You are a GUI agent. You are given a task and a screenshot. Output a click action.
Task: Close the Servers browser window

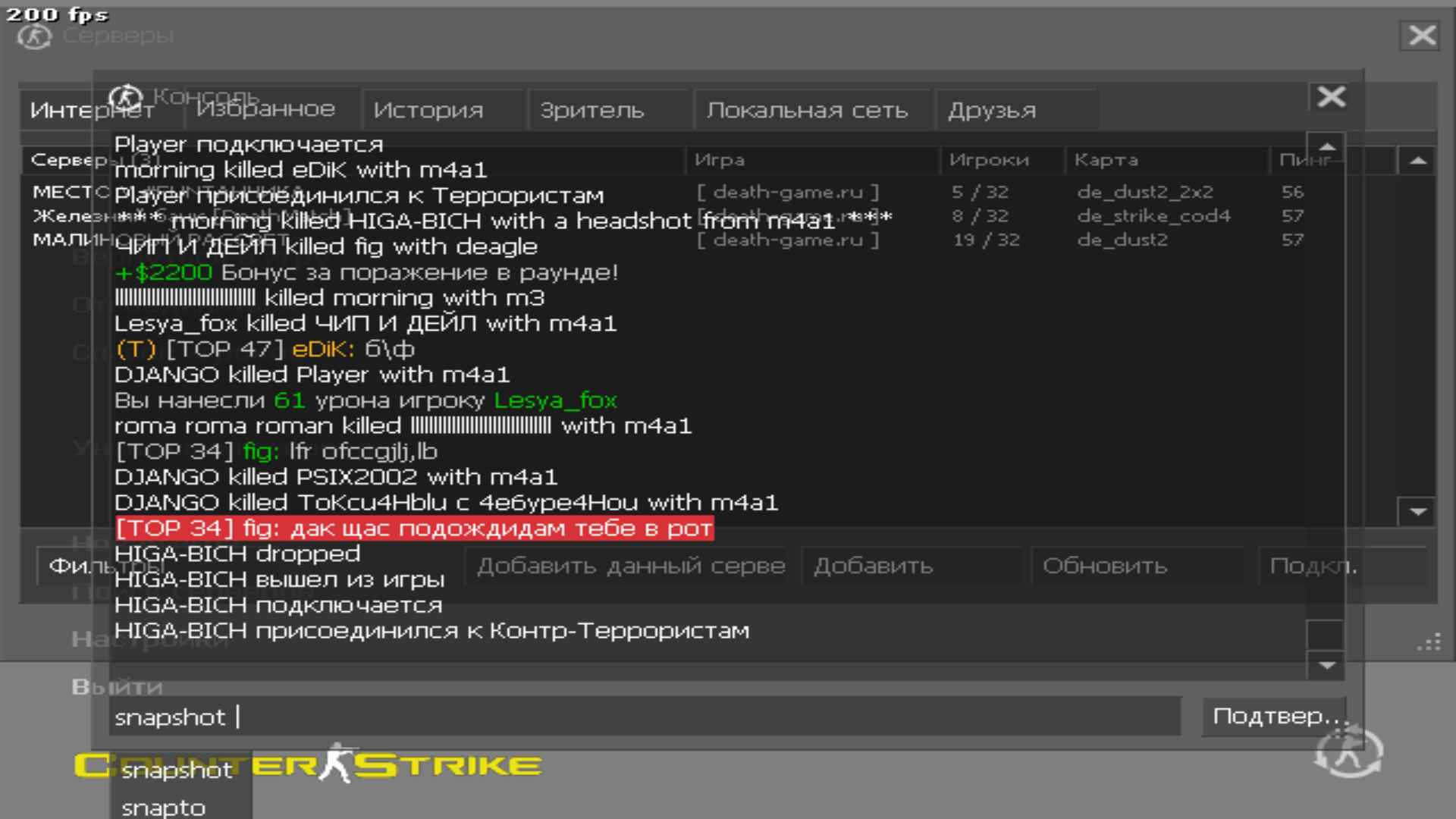pos(1422,35)
